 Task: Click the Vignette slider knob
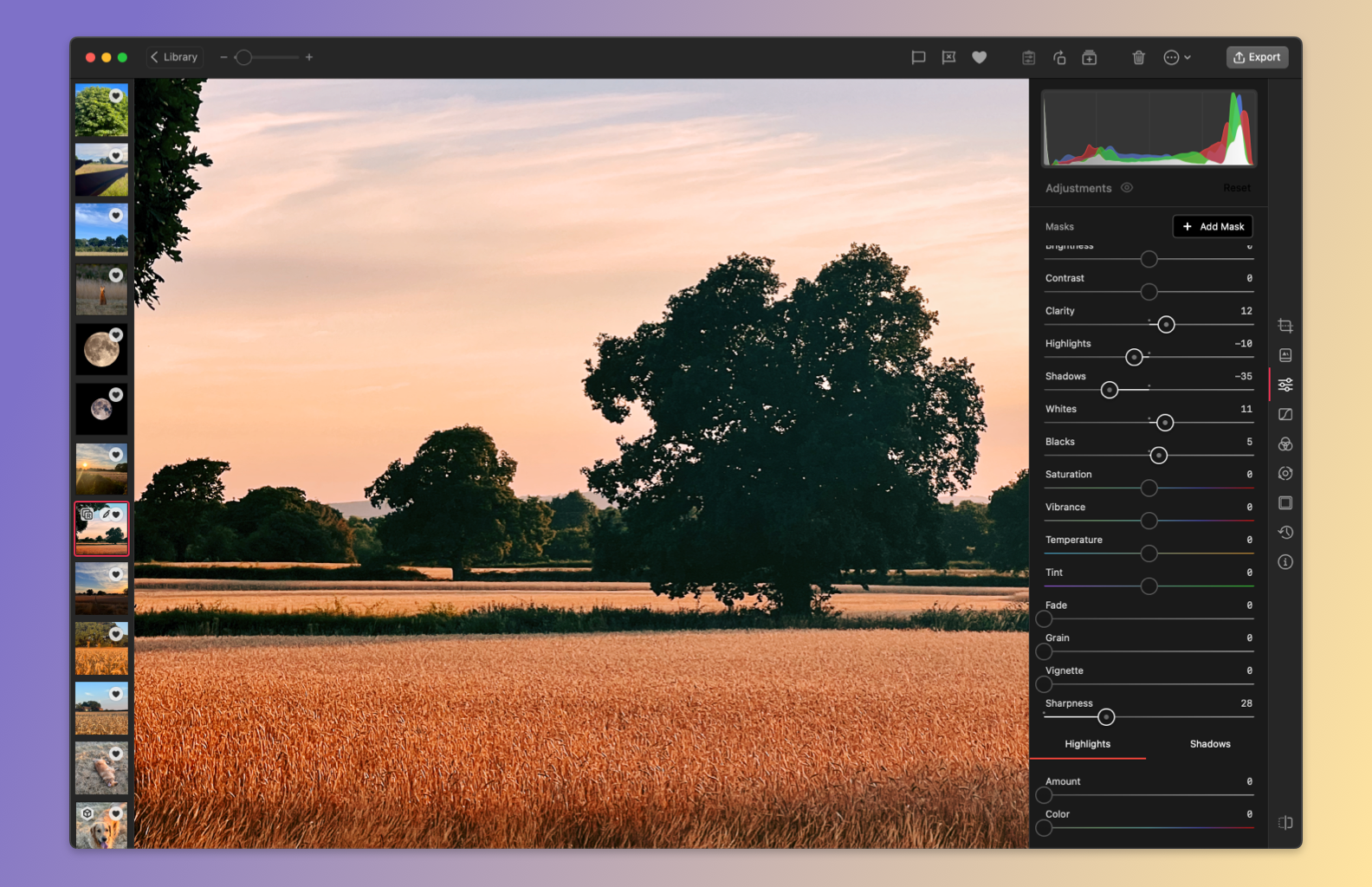click(1044, 684)
